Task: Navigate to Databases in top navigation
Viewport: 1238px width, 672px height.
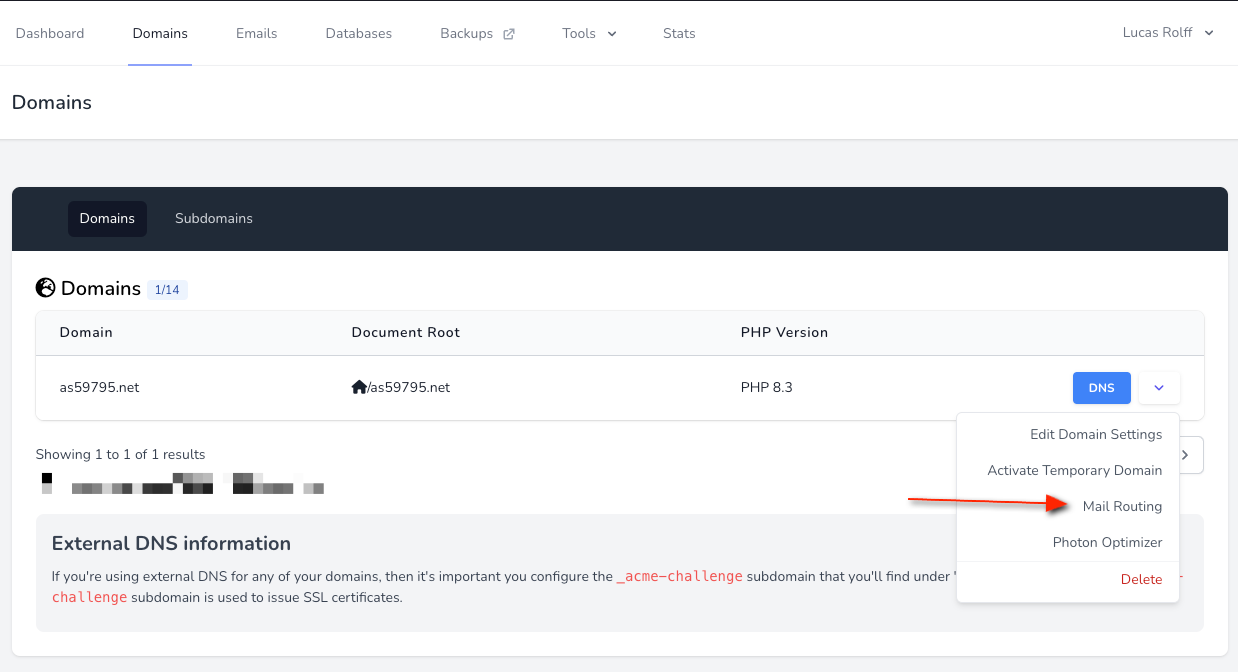Action: point(358,33)
